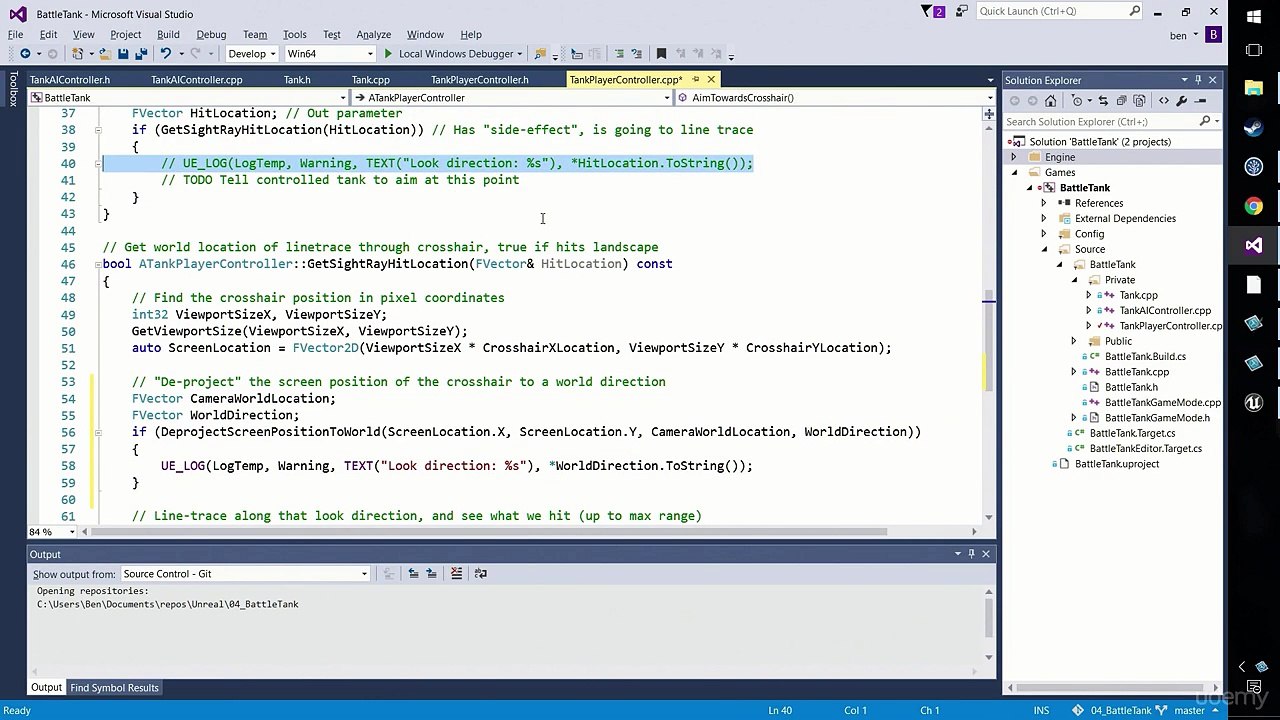
Task: Open Show output from Source Control dropdown
Action: (x=245, y=574)
